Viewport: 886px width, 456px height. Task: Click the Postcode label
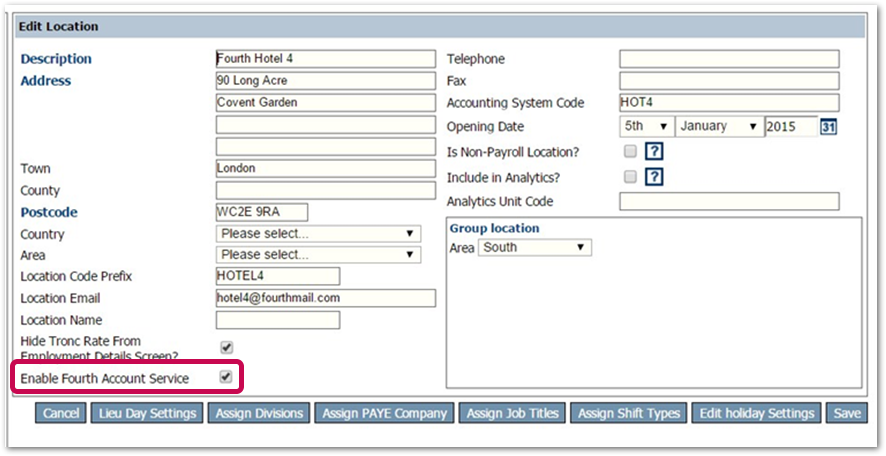pos(49,212)
